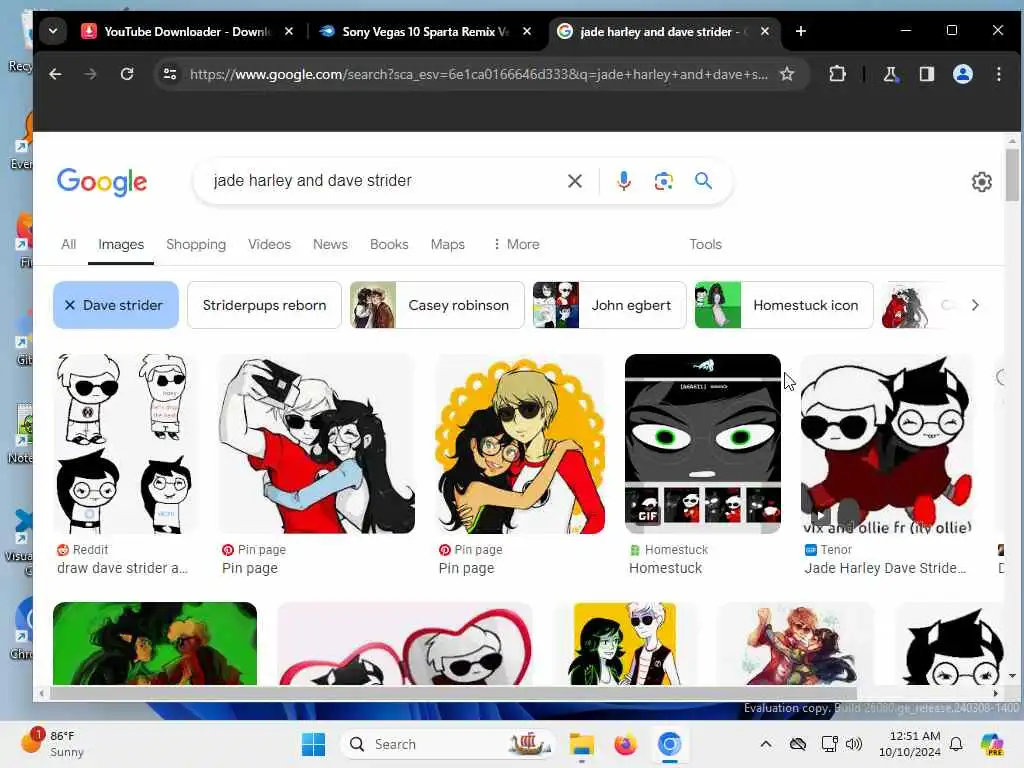Open Reddit 'draw dave strider a...' link

pyautogui.click(x=122, y=568)
